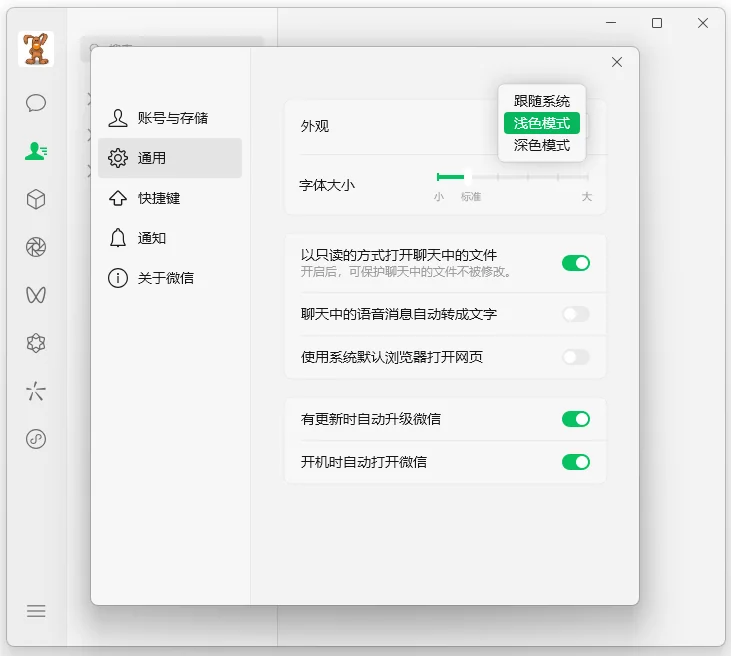Disable 开机时自动打开微信 toggle
731x656 pixels.
click(x=576, y=462)
